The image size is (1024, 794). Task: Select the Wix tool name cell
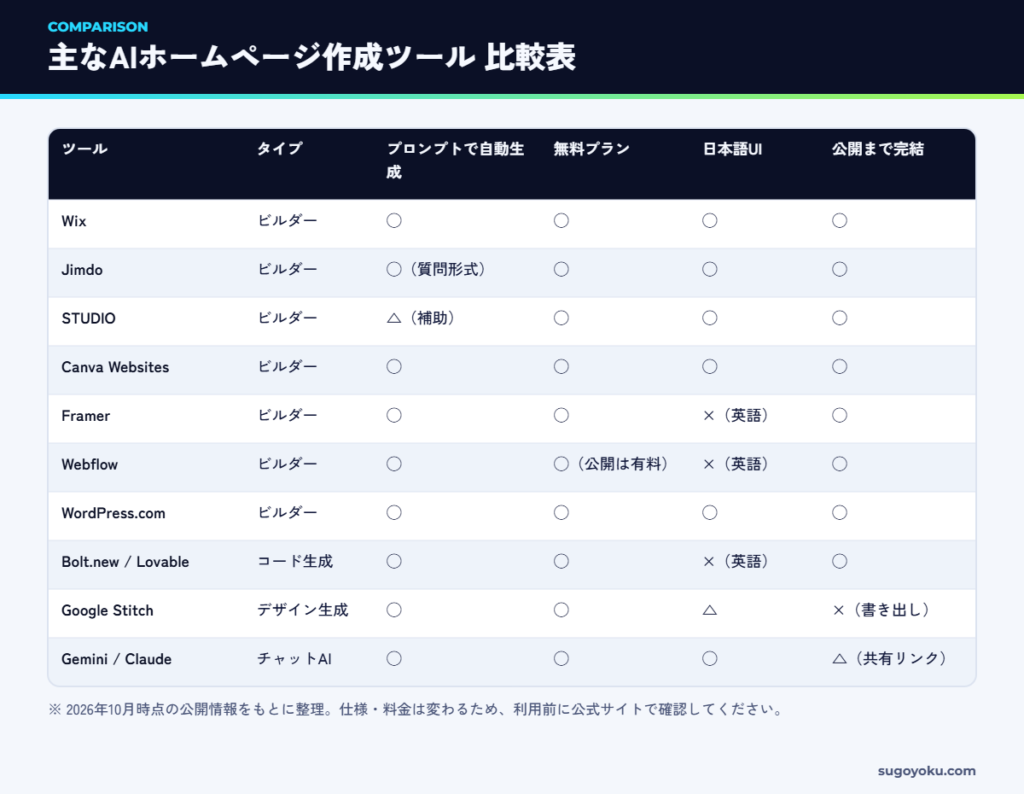[74, 221]
